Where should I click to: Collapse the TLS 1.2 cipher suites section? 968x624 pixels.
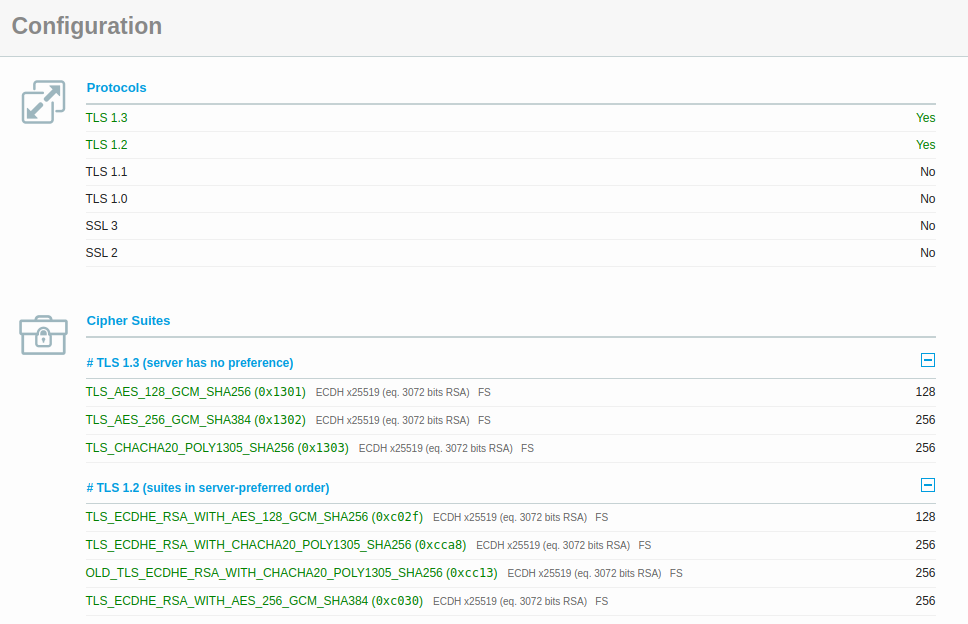(x=927, y=486)
